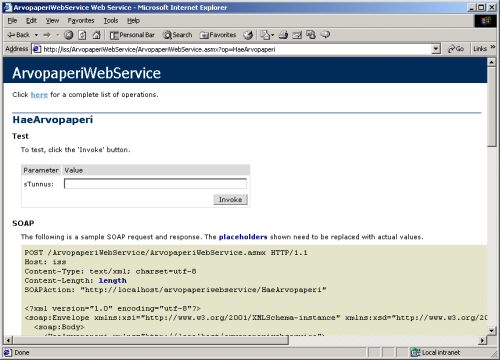Click the vertical scrollbar up arrow
The height and width of the screenshot is (360, 500).
[x=491, y=62]
